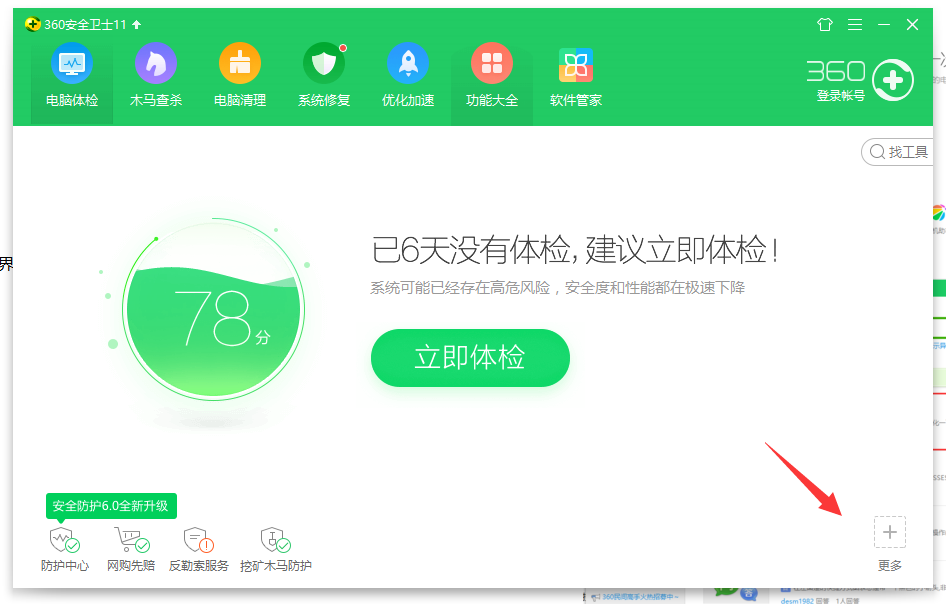Open the 防护中心 protection center
This screenshot has height=604, width=946.
point(64,546)
